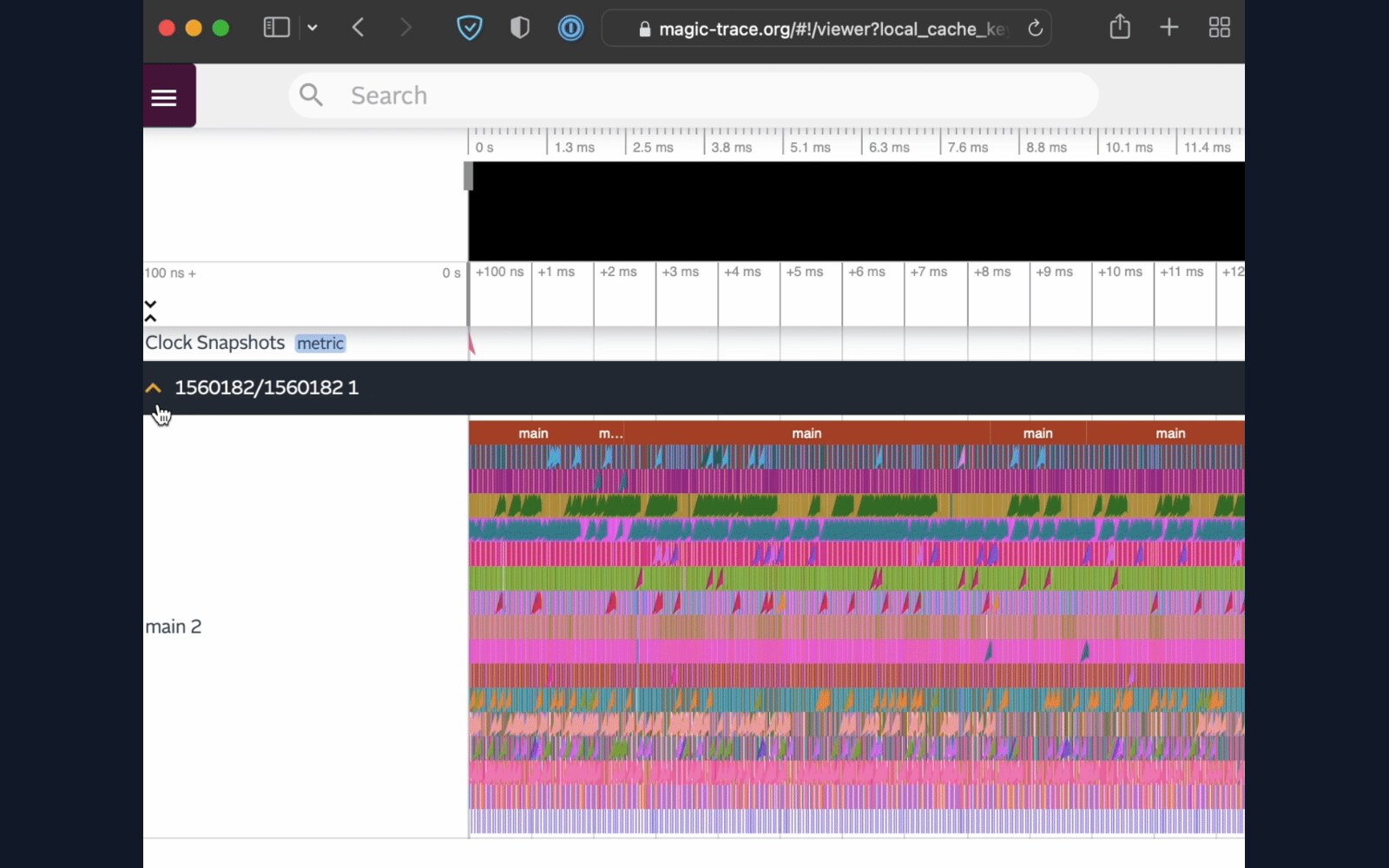Toggle Safari sidebar panel
The height and width of the screenshot is (868, 1389).
coord(276,28)
